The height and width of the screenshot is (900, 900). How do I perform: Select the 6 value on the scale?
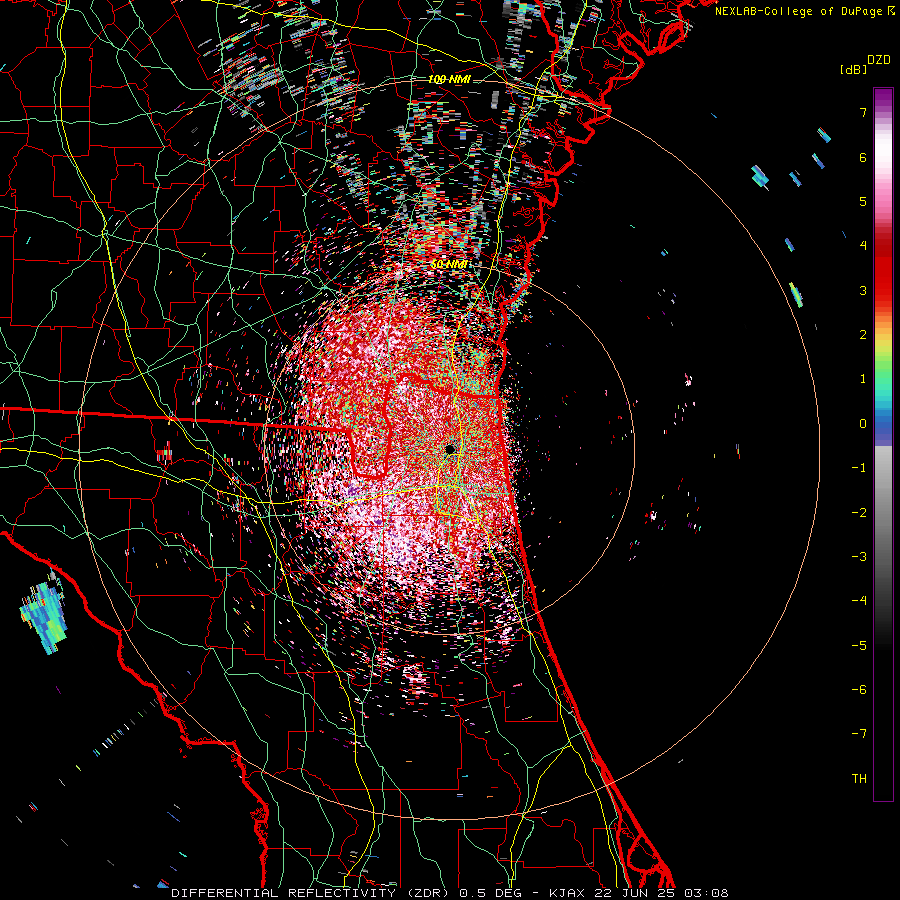(x=863, y=157)
